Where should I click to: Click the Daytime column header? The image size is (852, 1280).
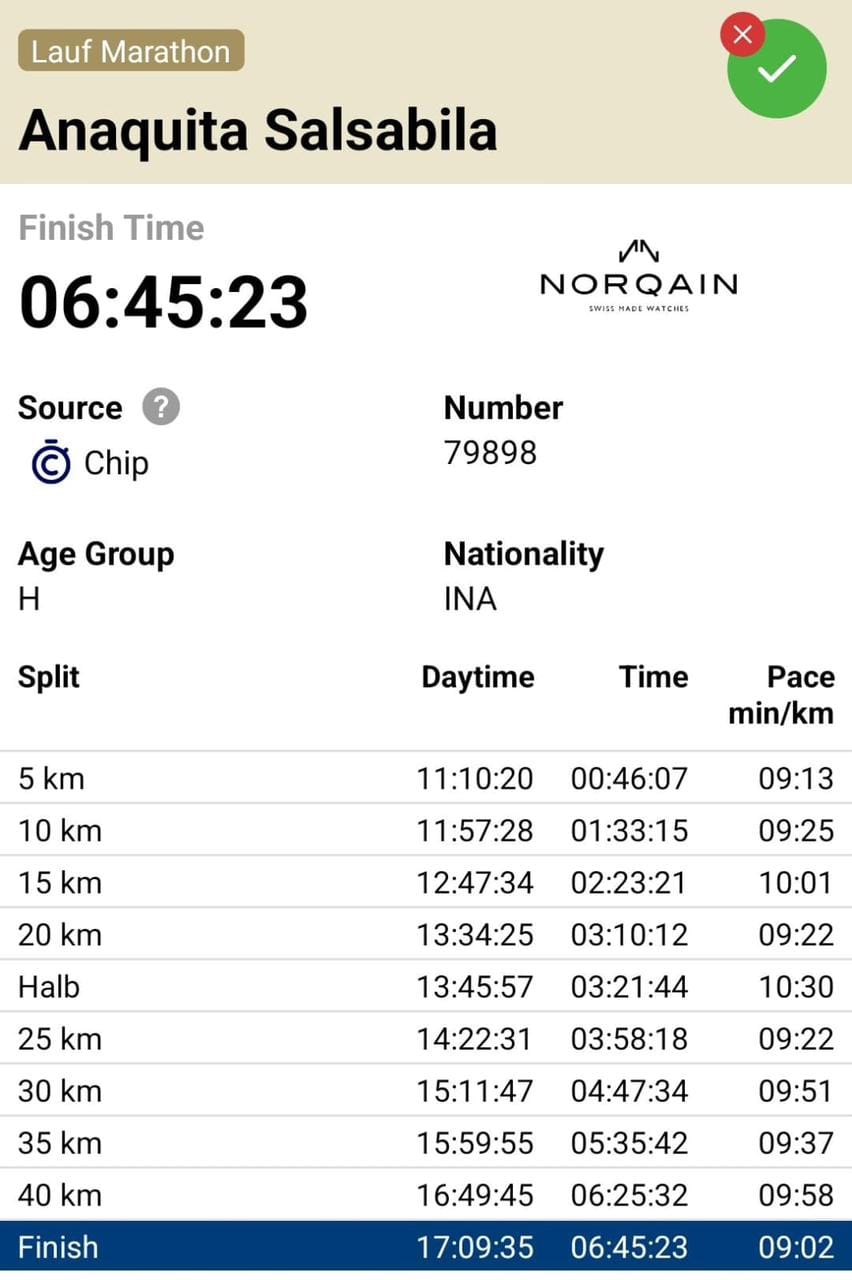tap(477, 677)
